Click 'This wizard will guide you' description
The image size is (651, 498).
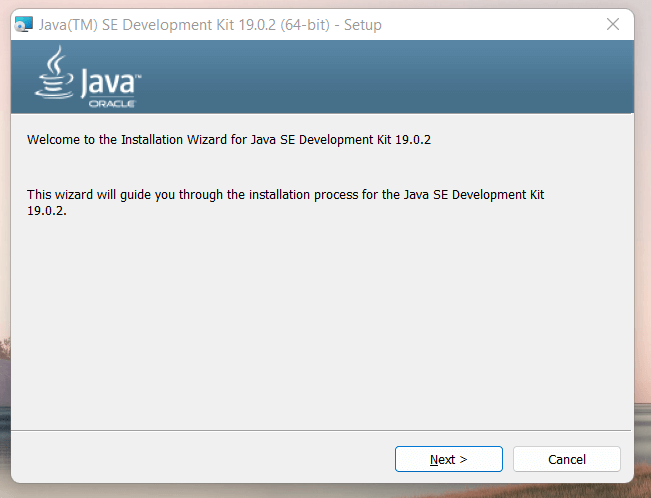(x=285, y=202)
